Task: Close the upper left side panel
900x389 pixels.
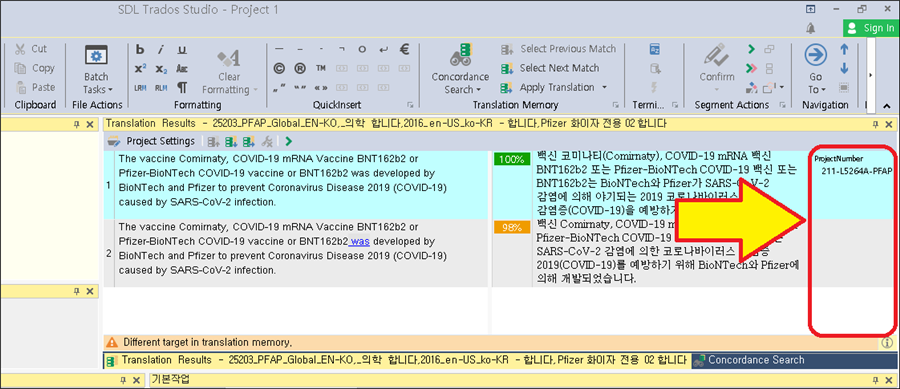Action: point(89,124)
